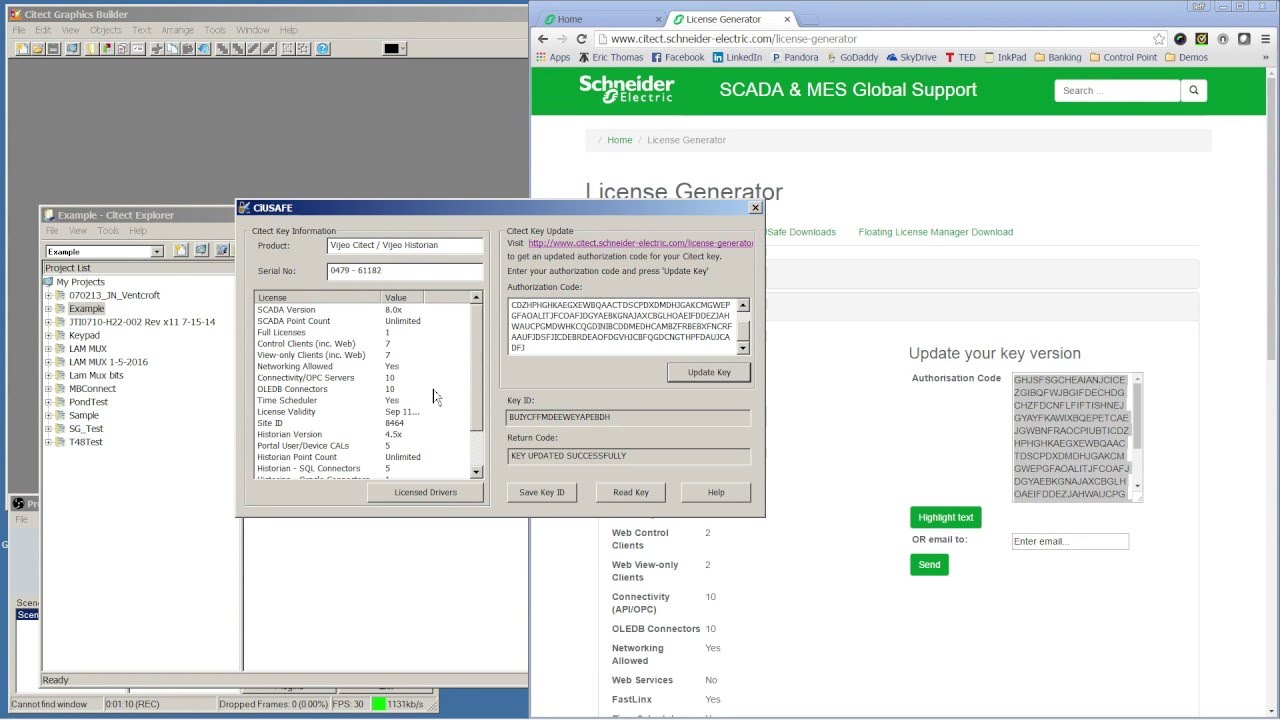
Task: Click the Enter email input field
Action: click(1070, 541)
